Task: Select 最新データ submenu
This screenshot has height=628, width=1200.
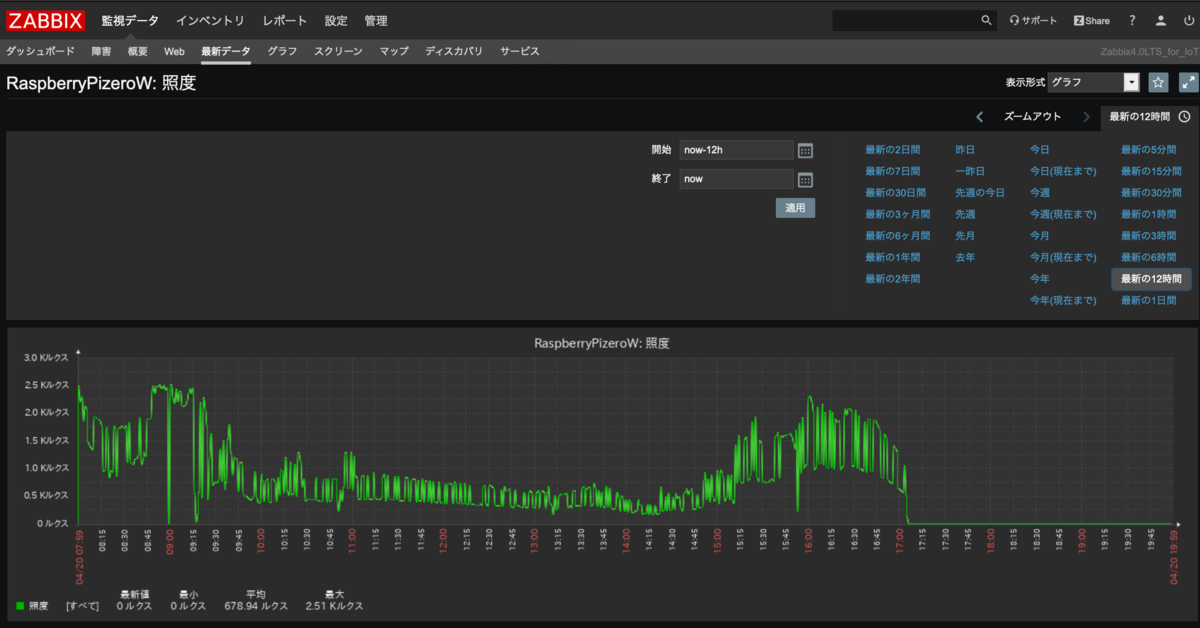Action: 226,51
